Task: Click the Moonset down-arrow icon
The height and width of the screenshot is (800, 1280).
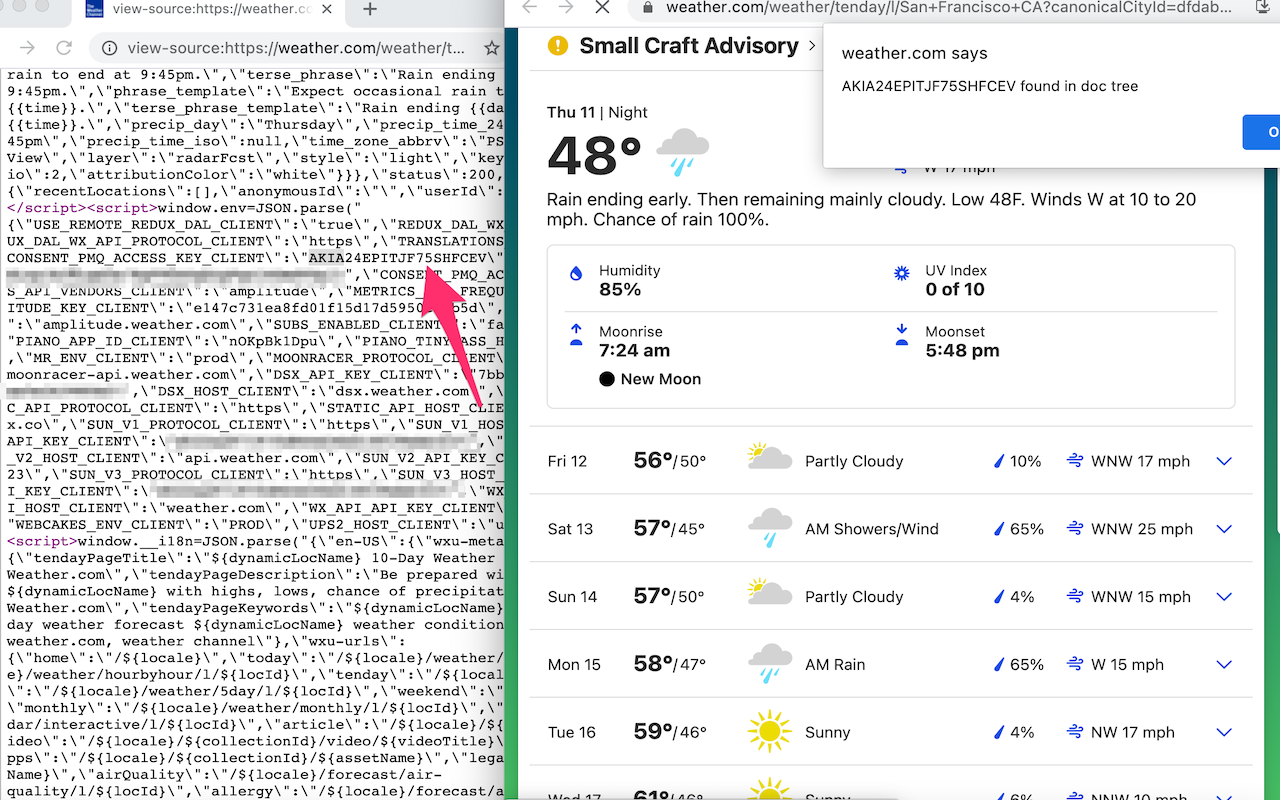Action: 901,335
